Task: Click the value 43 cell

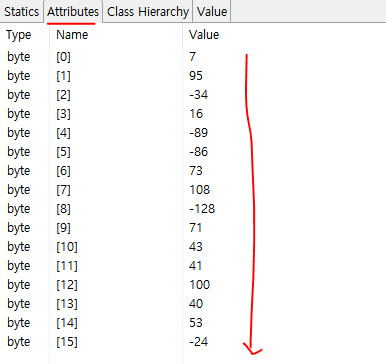Action: [196, 247]
